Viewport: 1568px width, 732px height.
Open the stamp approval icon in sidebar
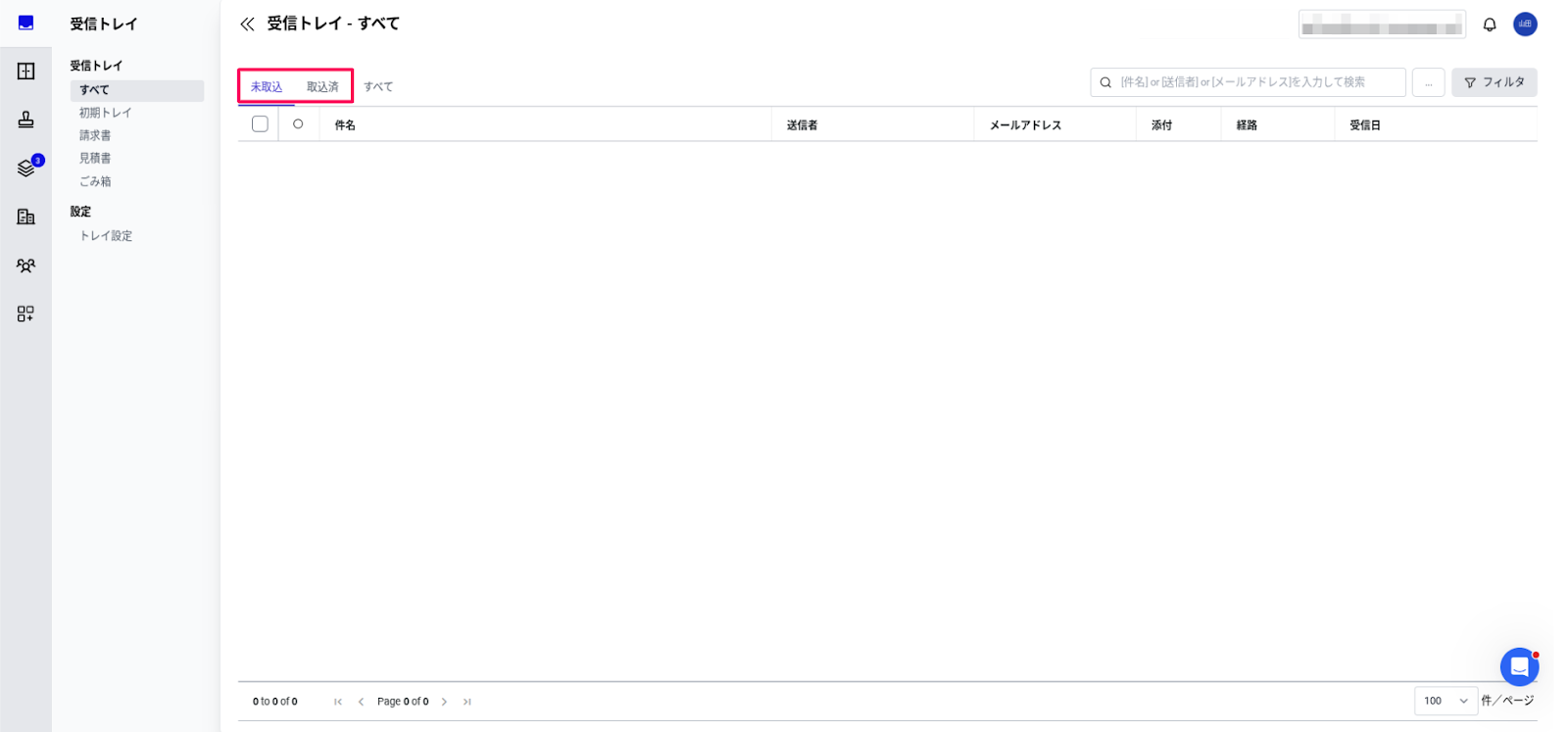(25, 120)
